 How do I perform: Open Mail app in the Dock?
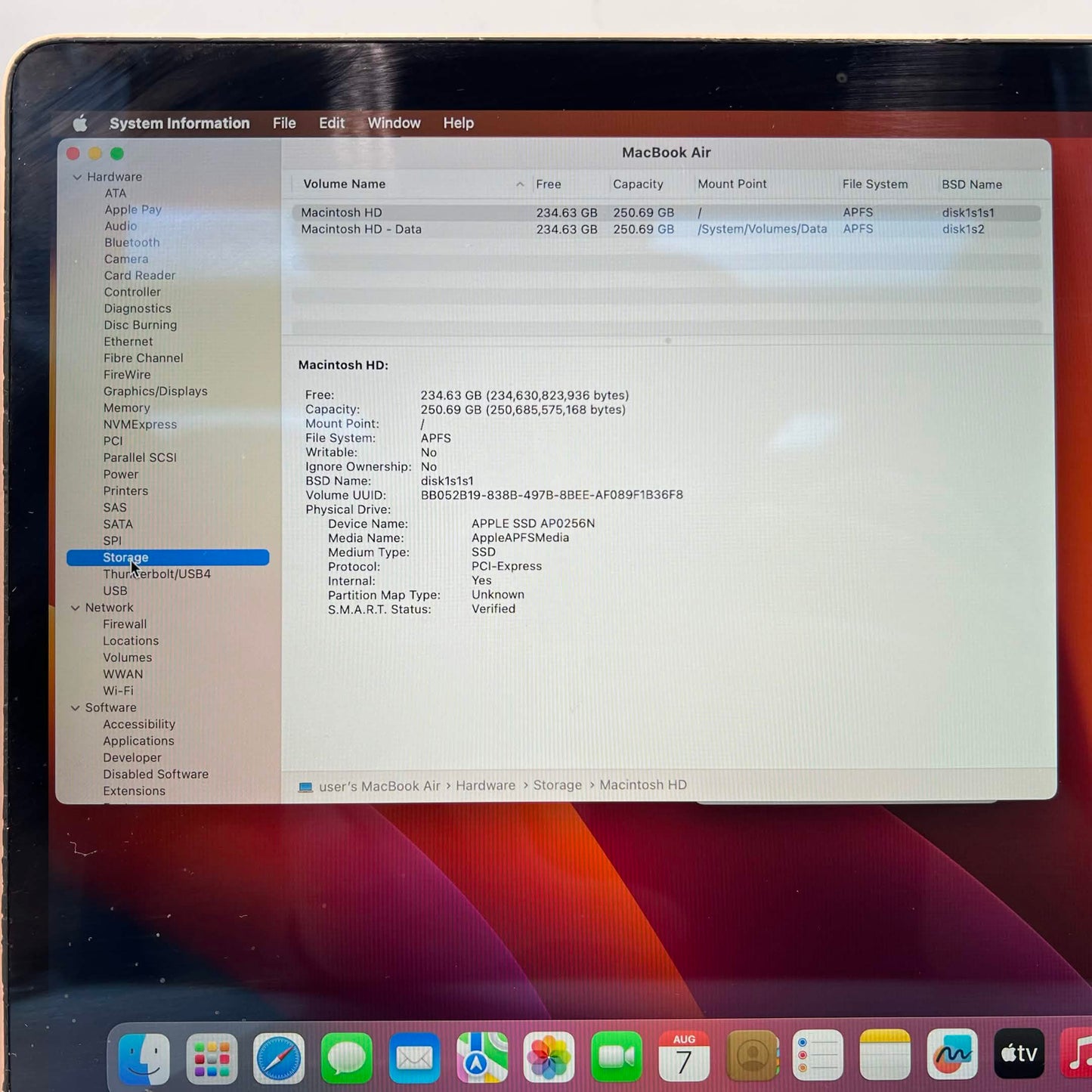(x=414, y=1057)
